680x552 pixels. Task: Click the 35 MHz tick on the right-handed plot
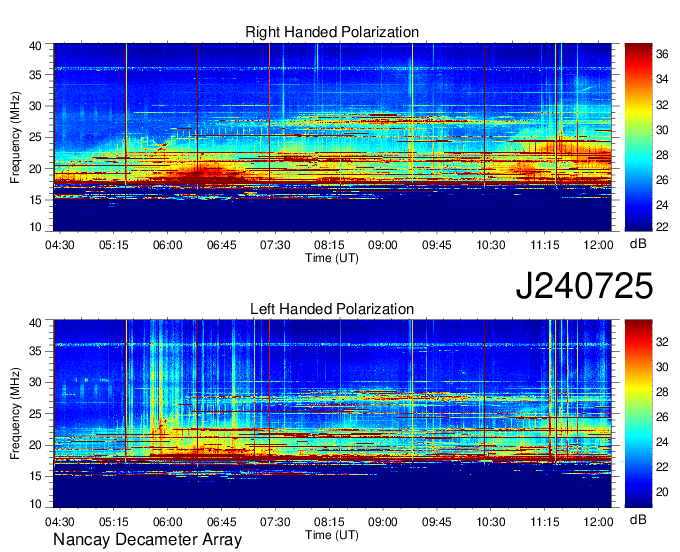(36, 75)
